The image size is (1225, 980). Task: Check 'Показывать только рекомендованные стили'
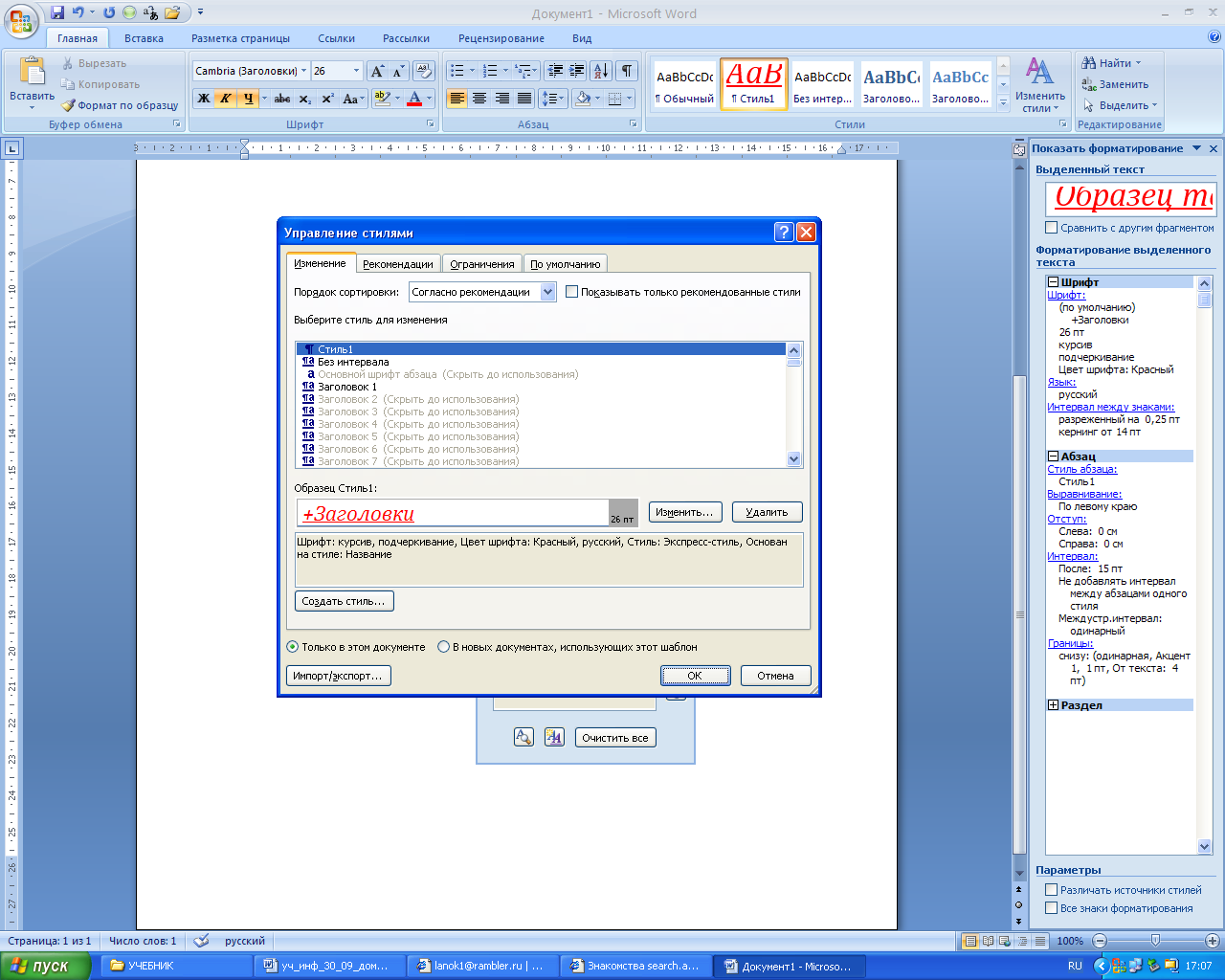pos(572,292)
